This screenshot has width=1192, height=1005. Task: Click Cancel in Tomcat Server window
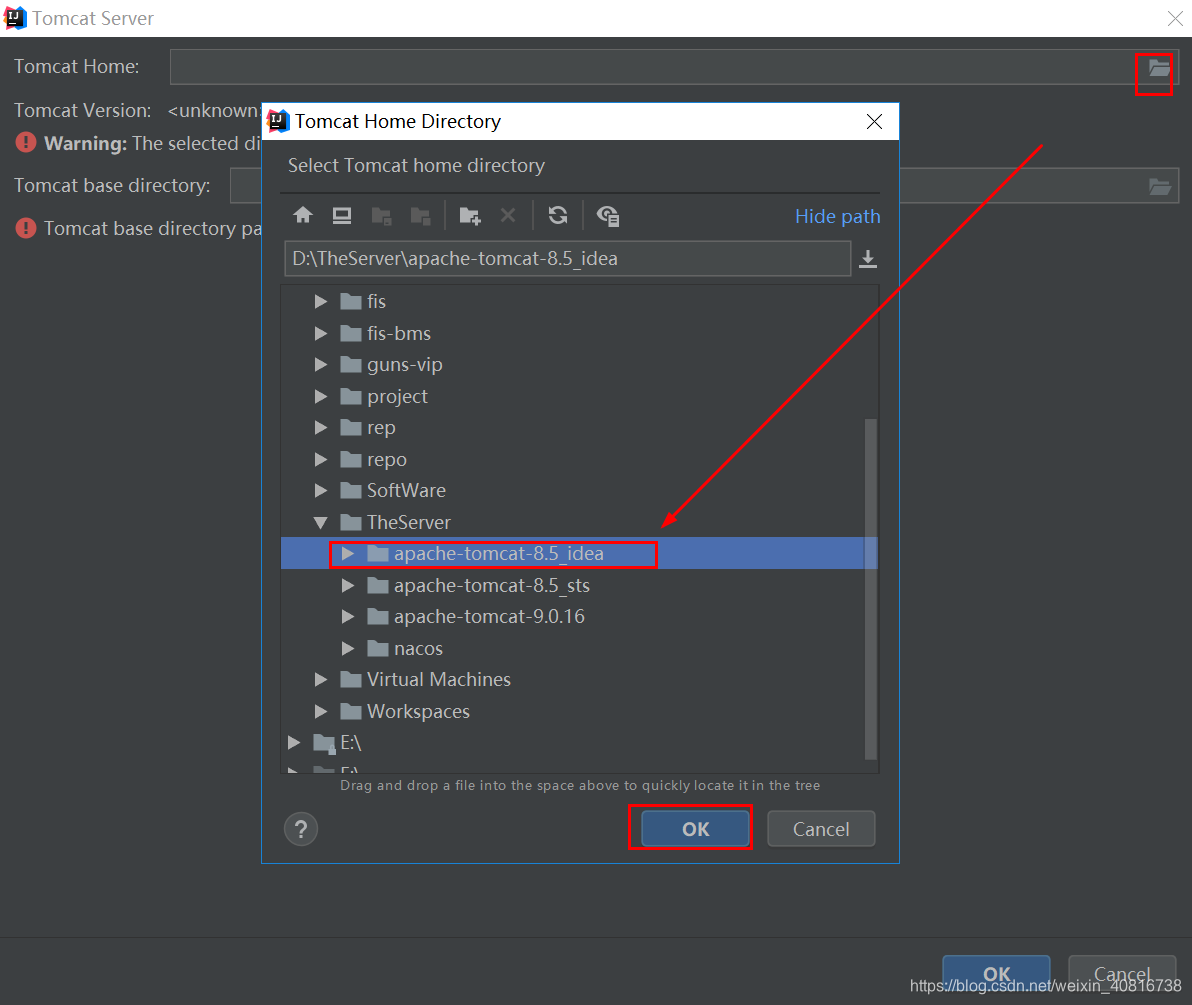pos(1122,974)
